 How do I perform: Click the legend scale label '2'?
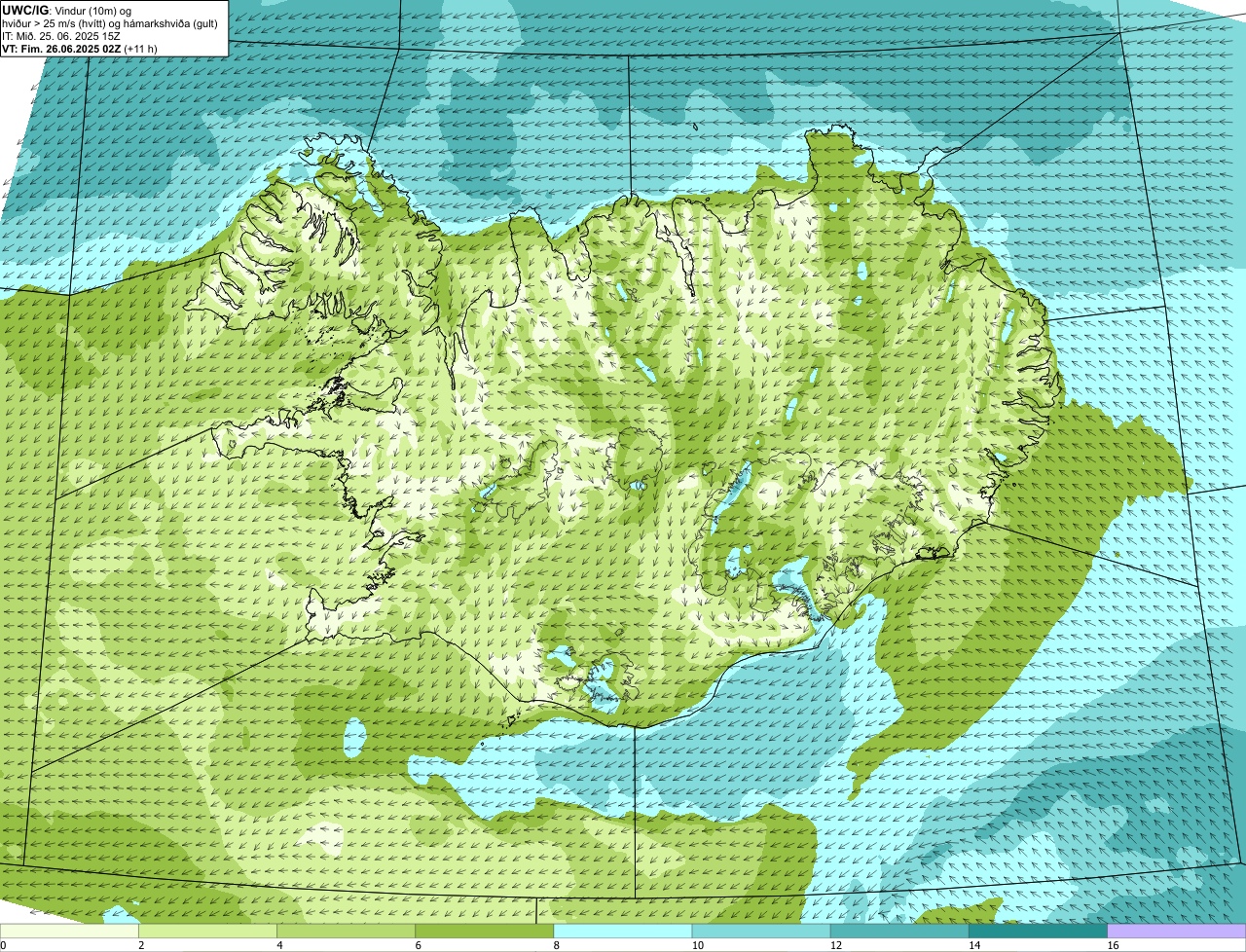point(141,945)
